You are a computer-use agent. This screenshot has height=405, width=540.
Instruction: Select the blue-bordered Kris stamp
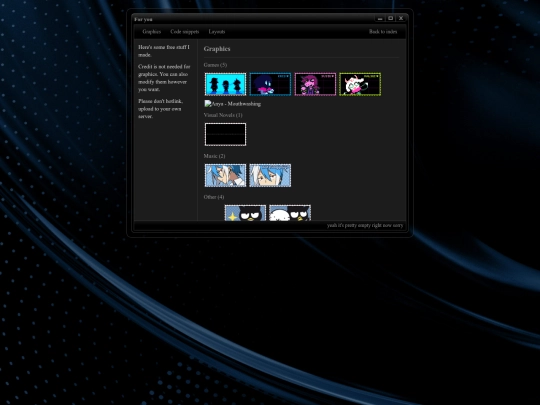click(x=270, y=84)
